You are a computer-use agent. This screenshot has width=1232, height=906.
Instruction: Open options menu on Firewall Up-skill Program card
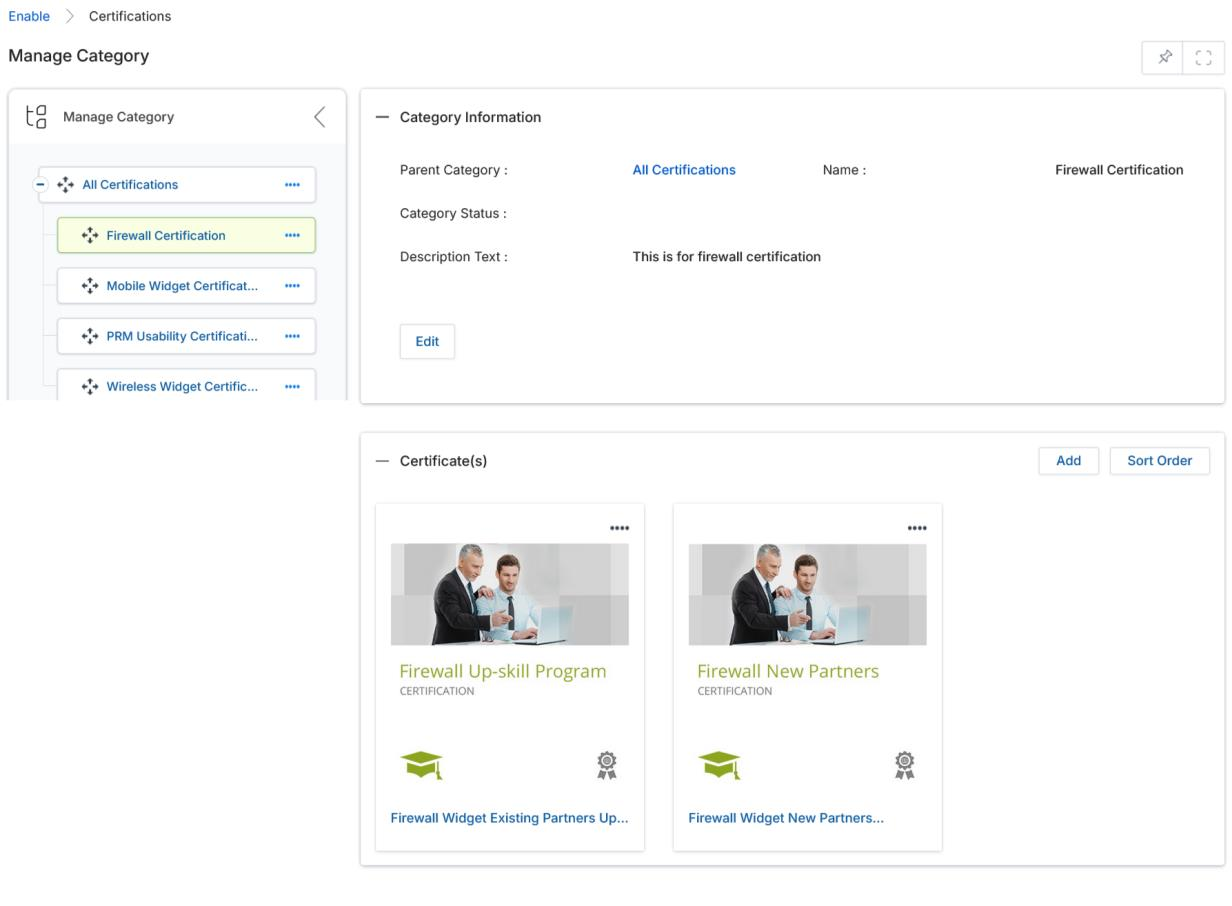(x=619, y=528)
